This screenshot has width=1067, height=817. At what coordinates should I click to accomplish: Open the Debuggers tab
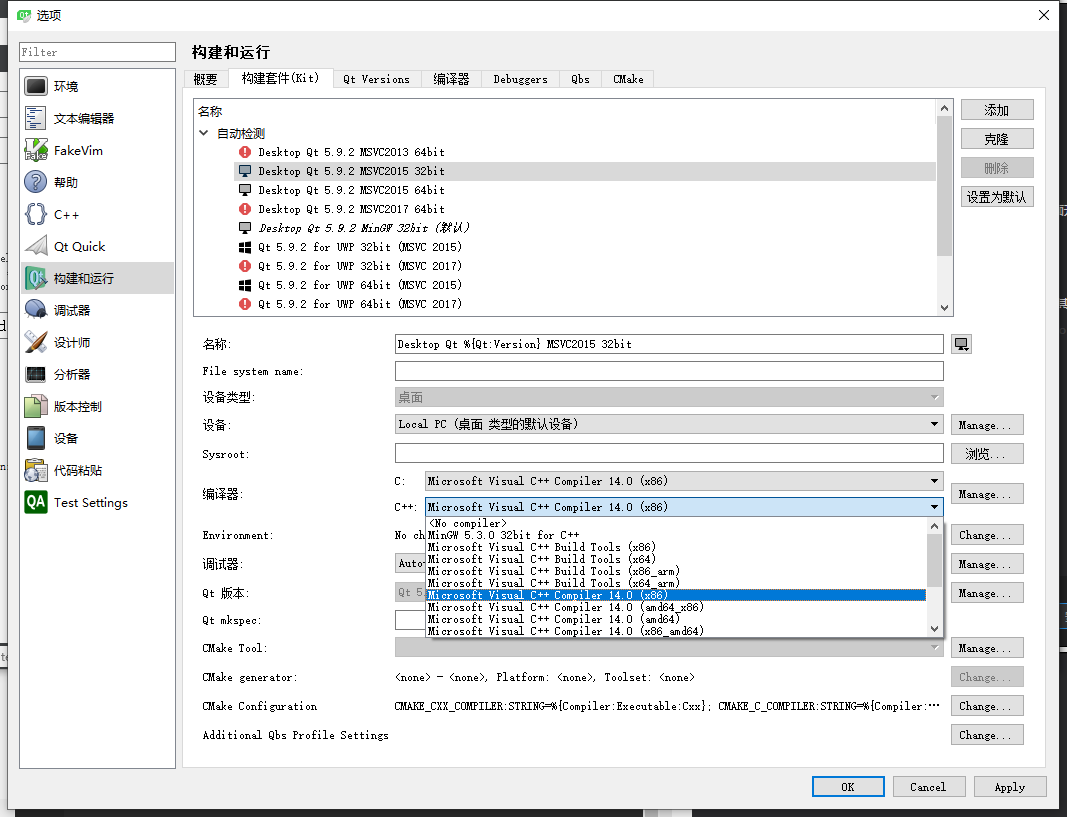519,78
